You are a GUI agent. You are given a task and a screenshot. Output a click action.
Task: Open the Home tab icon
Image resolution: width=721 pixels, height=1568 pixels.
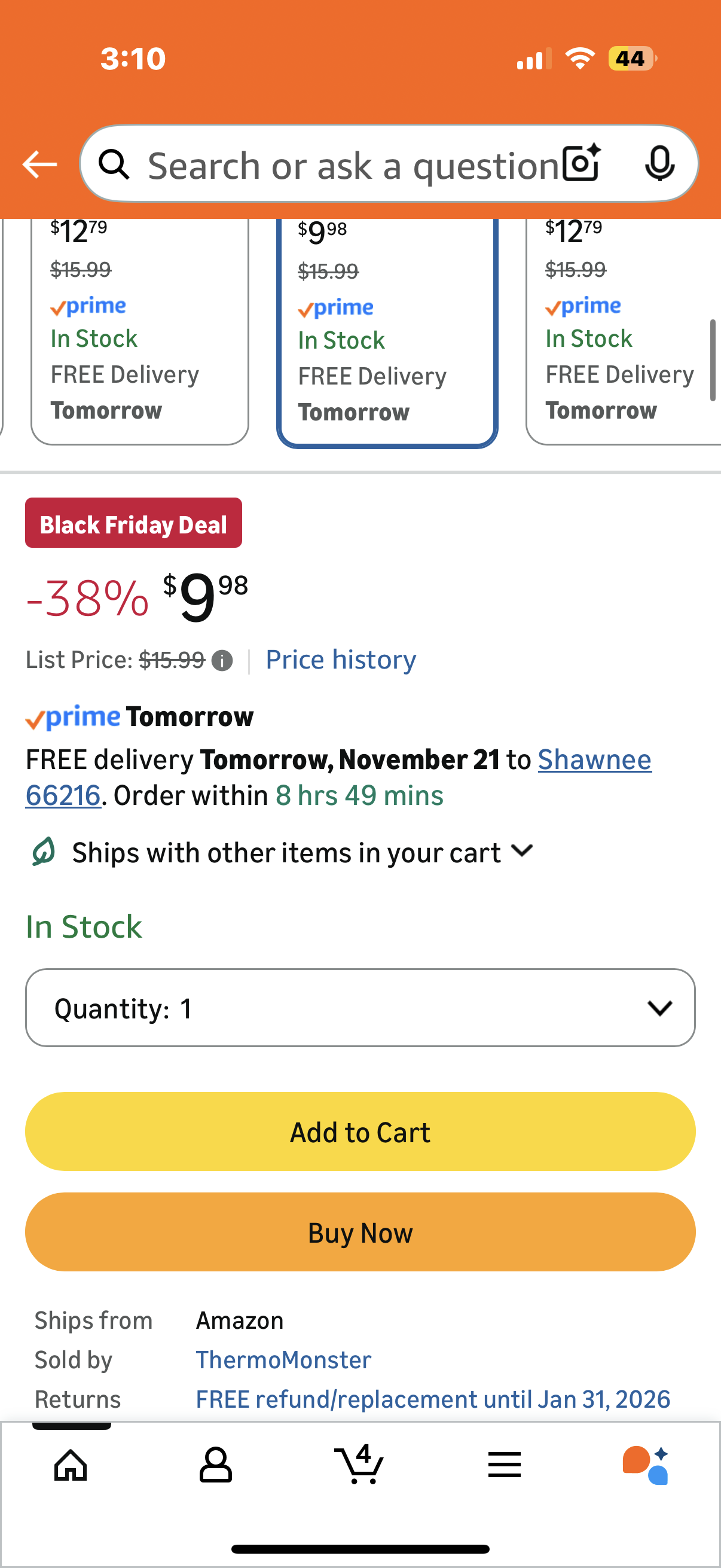(x=71, y=1465)
